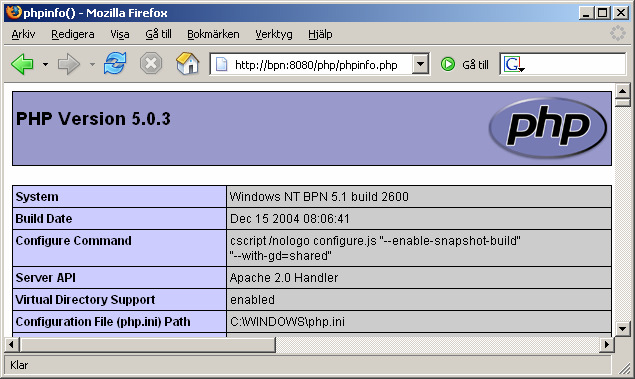Minimize the Firefox window
The height and width of the screenshot is (379, 635).
click(586, 13)
